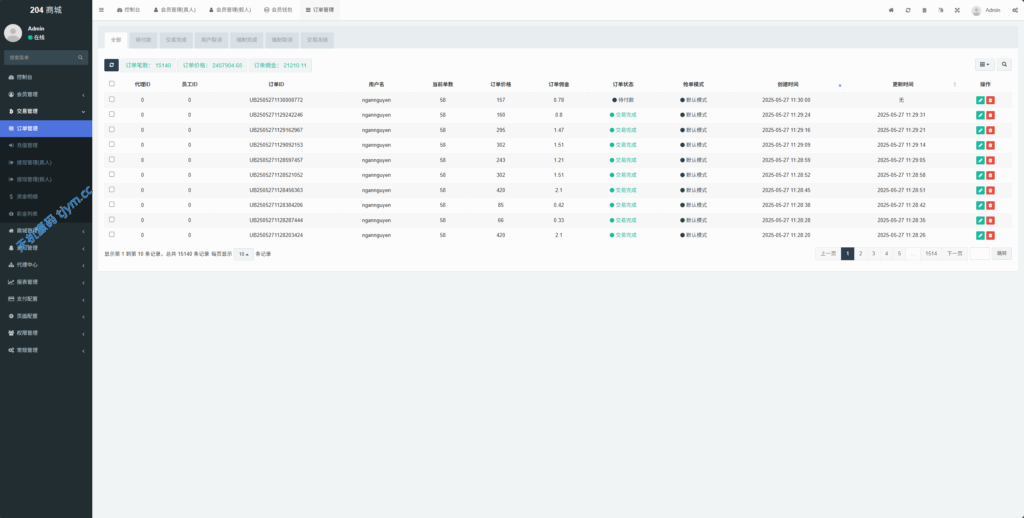Click the red delete icon for order UB2505271129242246
1024x518 pixels.
coord(990,115)
